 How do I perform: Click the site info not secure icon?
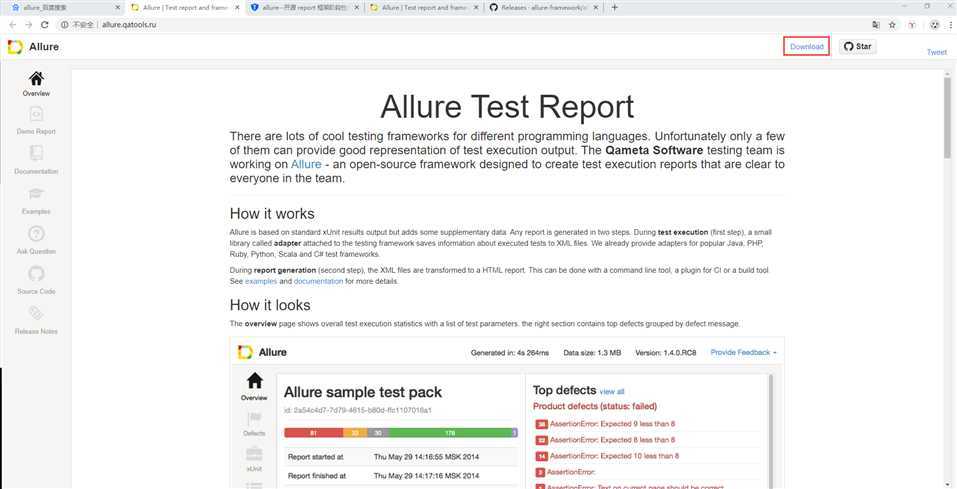coord(65,25)
